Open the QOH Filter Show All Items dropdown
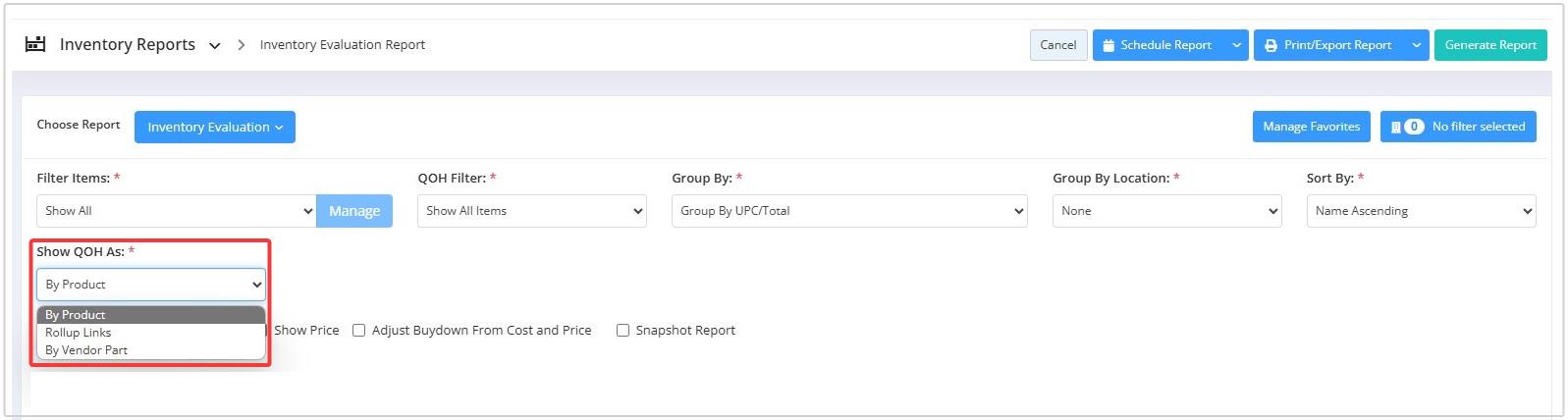Viewport: 1568px width, 420px height. 532,211
